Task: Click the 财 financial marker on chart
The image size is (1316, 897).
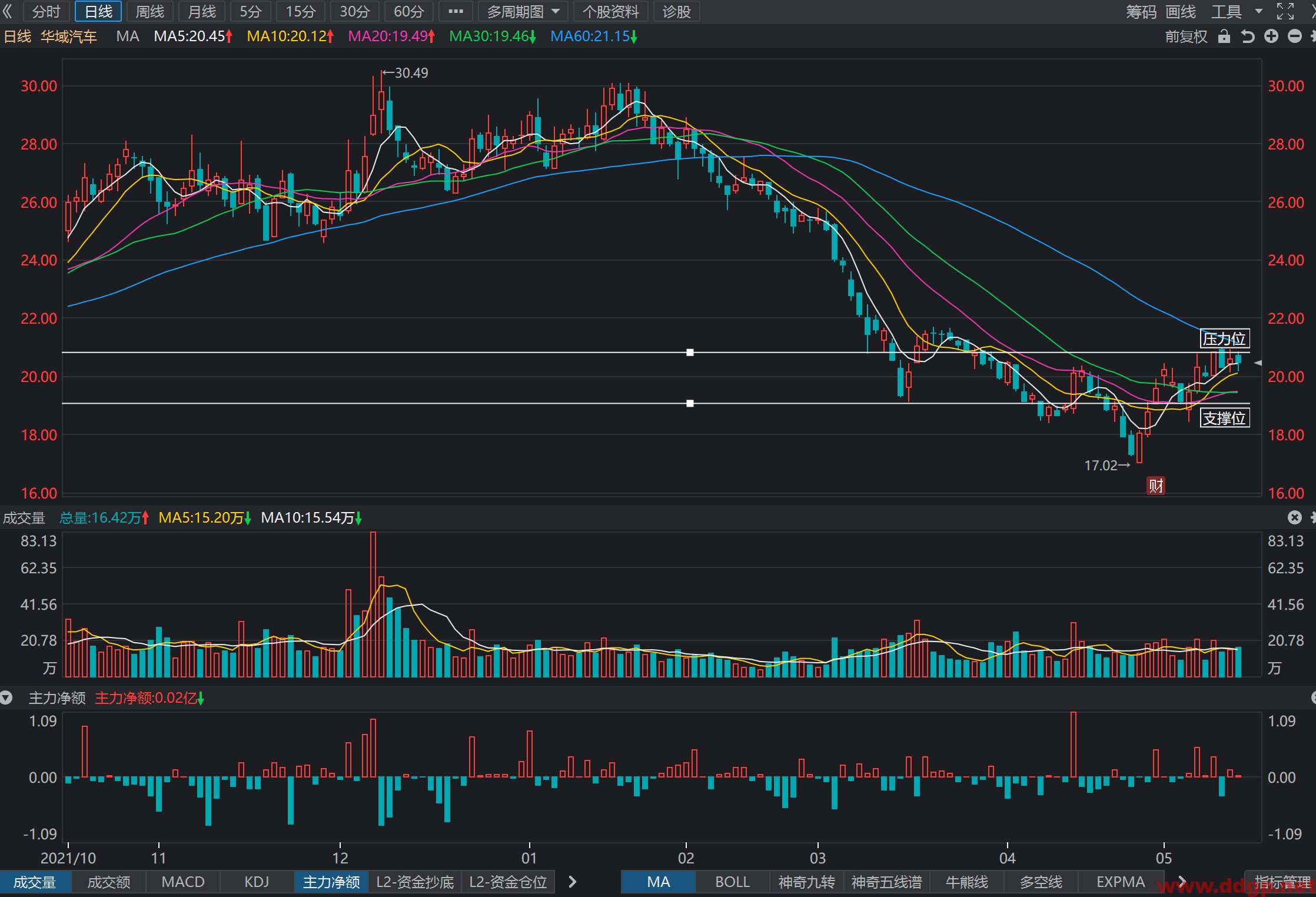Action: click(x=1156, y=486)
